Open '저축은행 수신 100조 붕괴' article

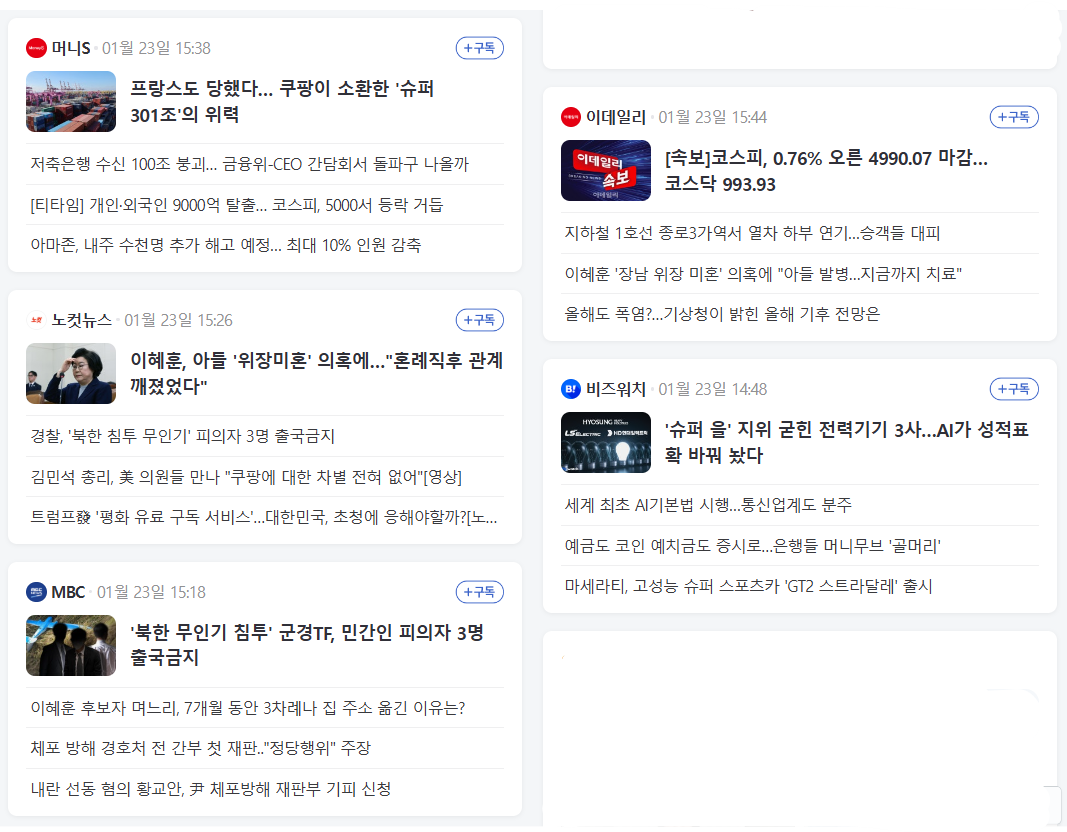[x=250, y=164]
